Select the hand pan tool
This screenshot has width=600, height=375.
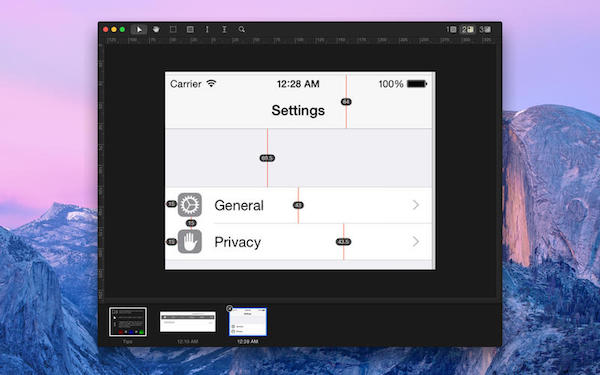point(156,29)
